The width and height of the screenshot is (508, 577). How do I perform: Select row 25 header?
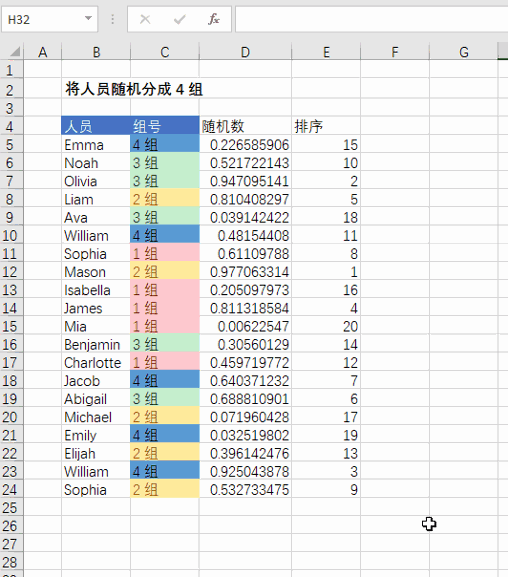click(12, 508)
